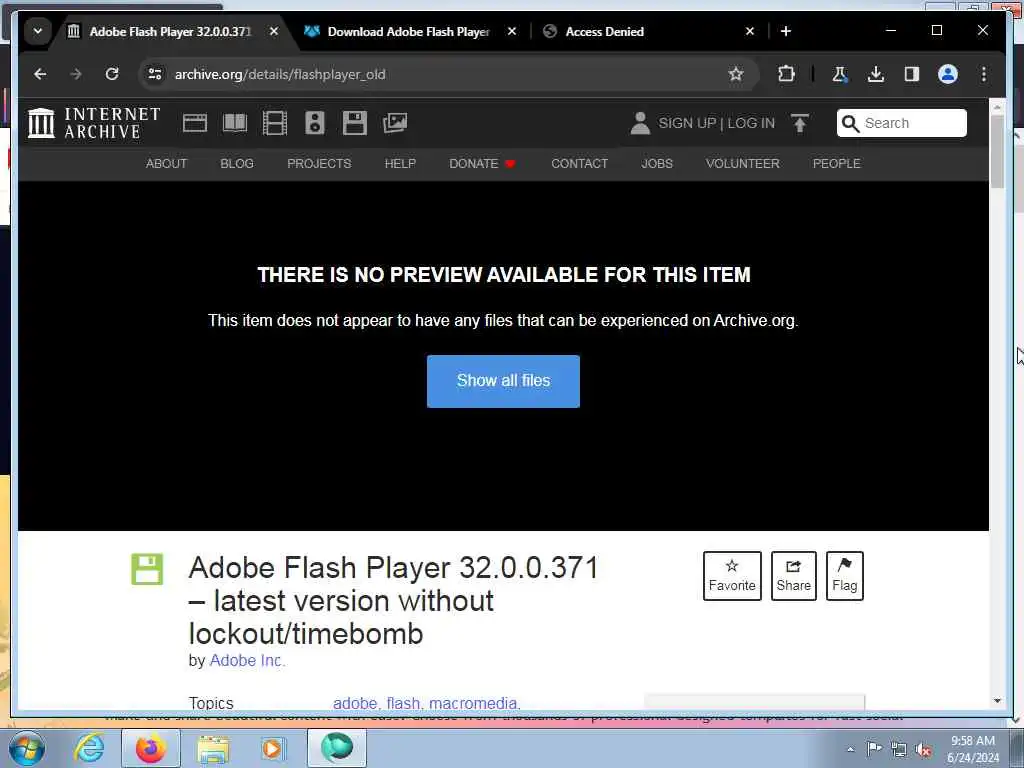This screenshot has width=1024, height=768.
Task: Open the Software floppy disk icon
Action: coord(355,123)
